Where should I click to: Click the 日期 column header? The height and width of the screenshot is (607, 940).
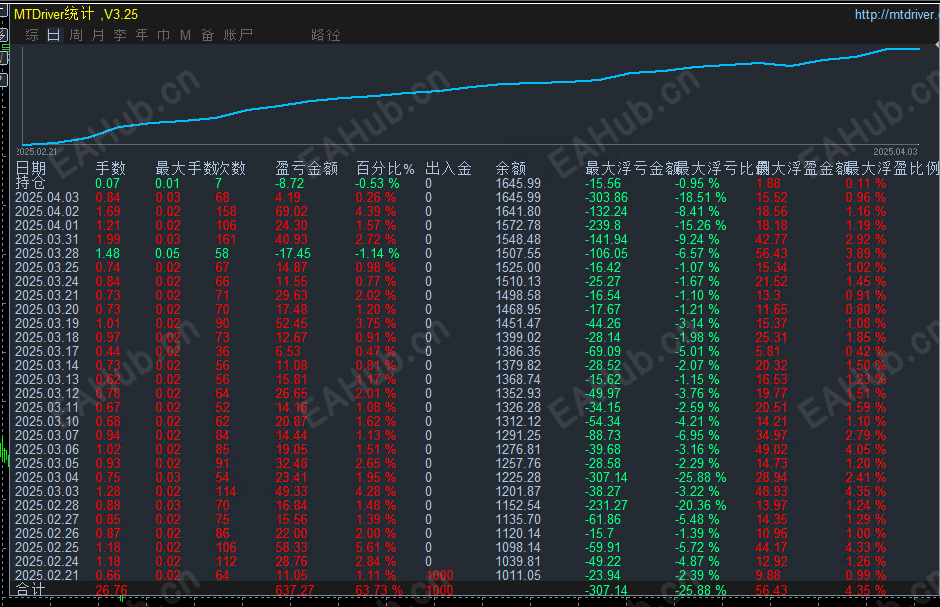pos(31,168)
